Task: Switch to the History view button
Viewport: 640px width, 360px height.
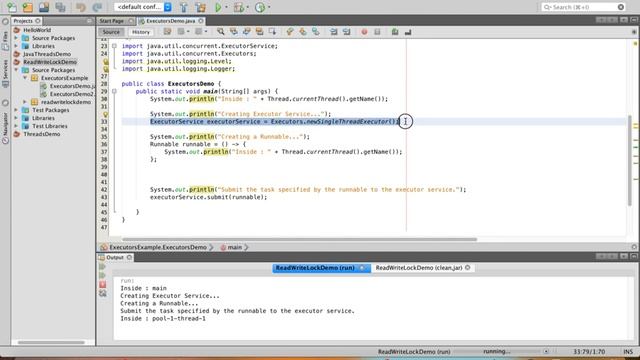Action: click(141, 32)
